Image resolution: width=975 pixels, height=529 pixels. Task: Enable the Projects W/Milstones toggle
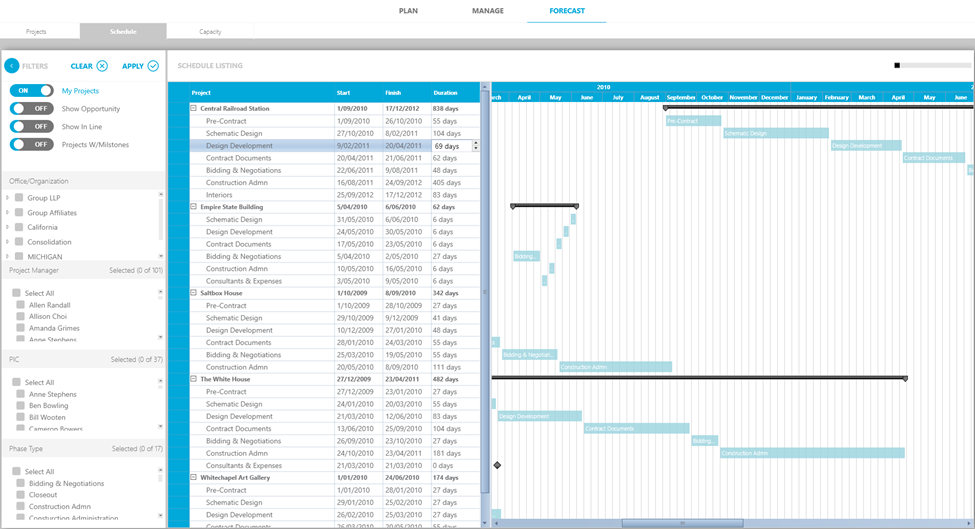[32, 145]
